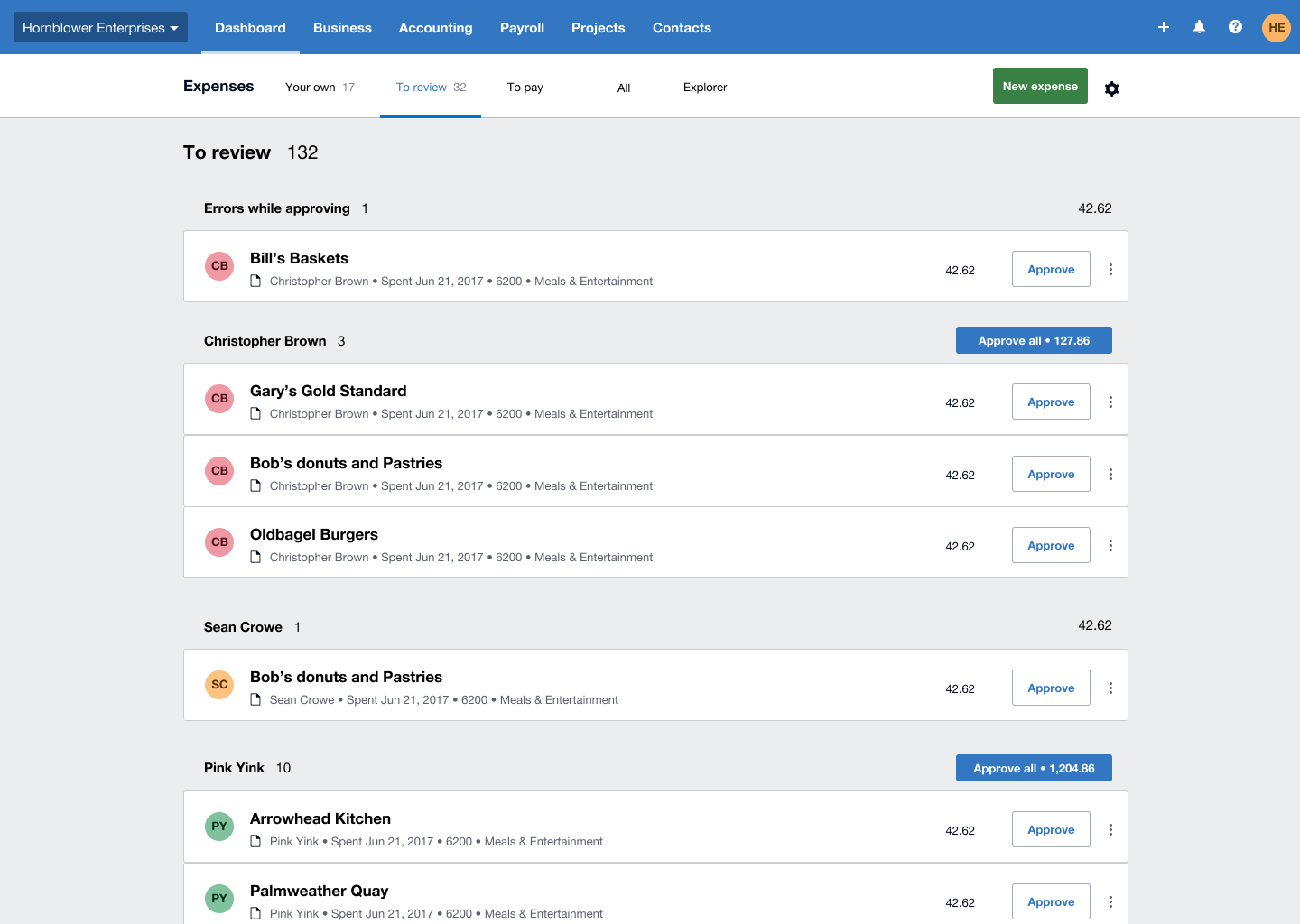1300x924 pixels.
Task: Approve all Christopher Brown expenses
Action: point(1034,341)
